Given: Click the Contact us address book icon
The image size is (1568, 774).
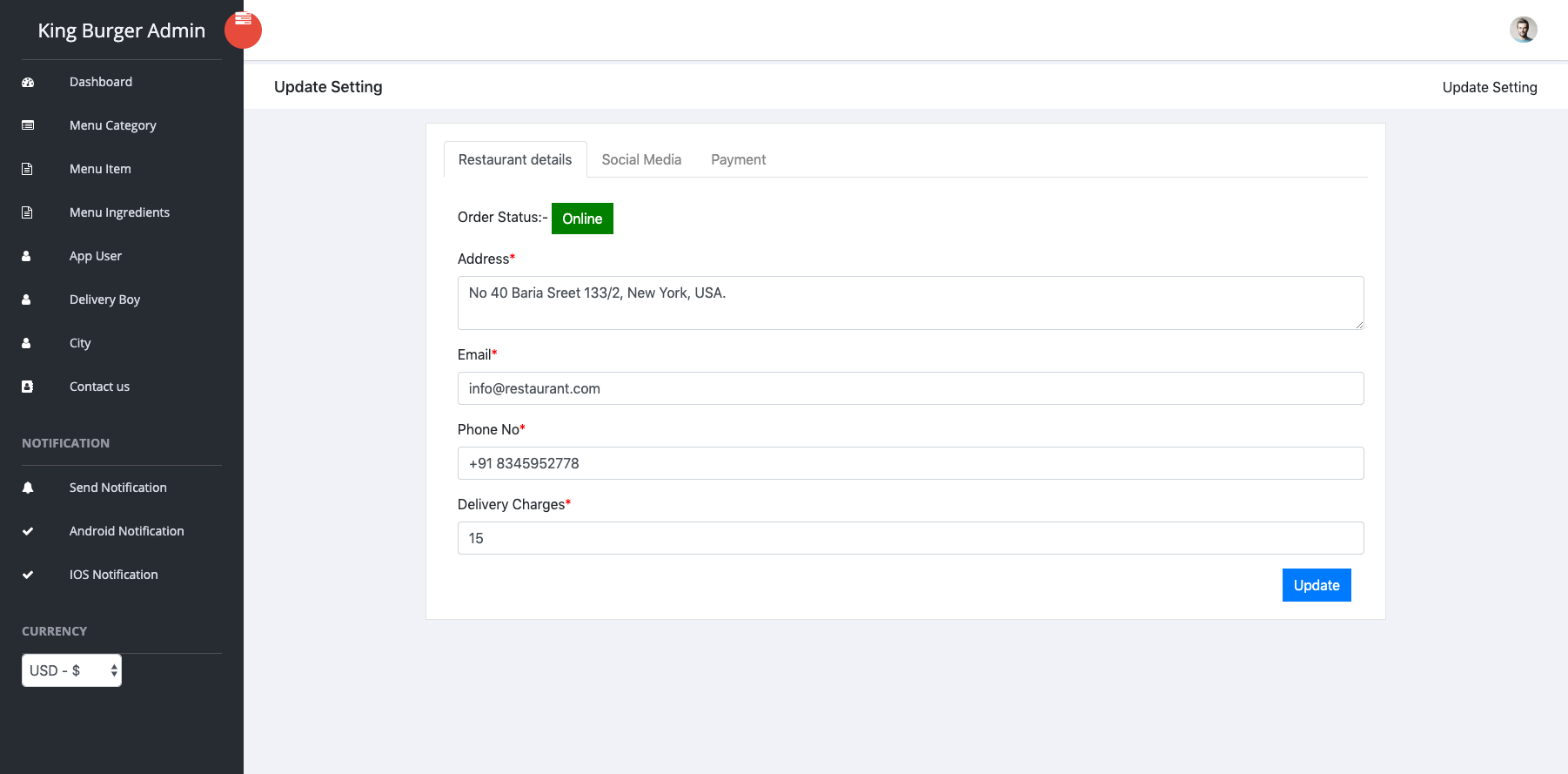Looking at the screenshot, I should (x=27, y=387).
